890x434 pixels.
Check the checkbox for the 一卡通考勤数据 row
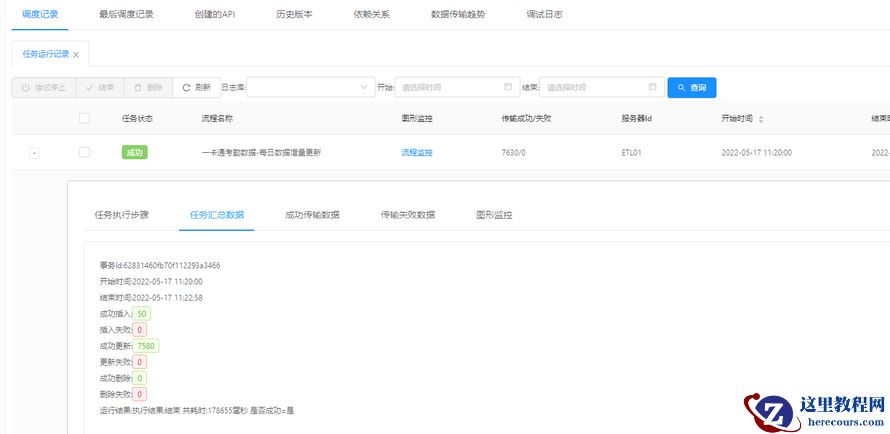click(x=84, y=152)
